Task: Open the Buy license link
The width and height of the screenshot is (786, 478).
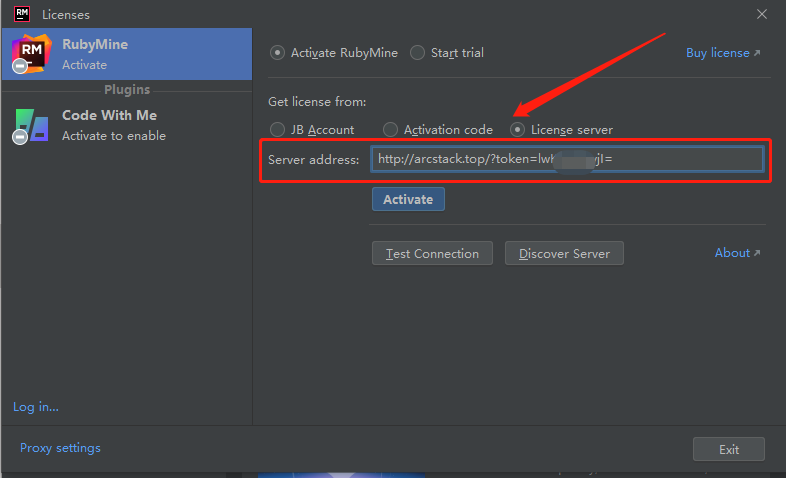Action: 722,53
